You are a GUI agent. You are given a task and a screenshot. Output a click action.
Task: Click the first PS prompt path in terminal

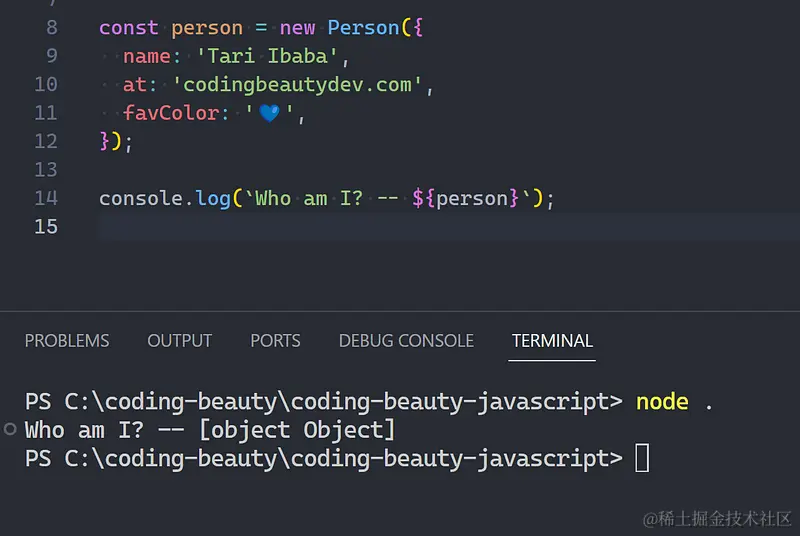pos(323,402)
